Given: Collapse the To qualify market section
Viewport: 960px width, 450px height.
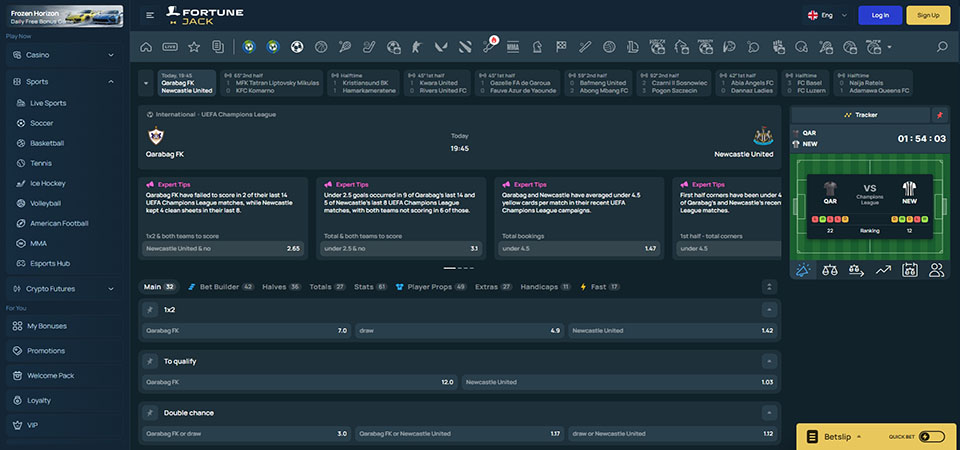Looking at the screenshot, I should (x=769, y=361).
